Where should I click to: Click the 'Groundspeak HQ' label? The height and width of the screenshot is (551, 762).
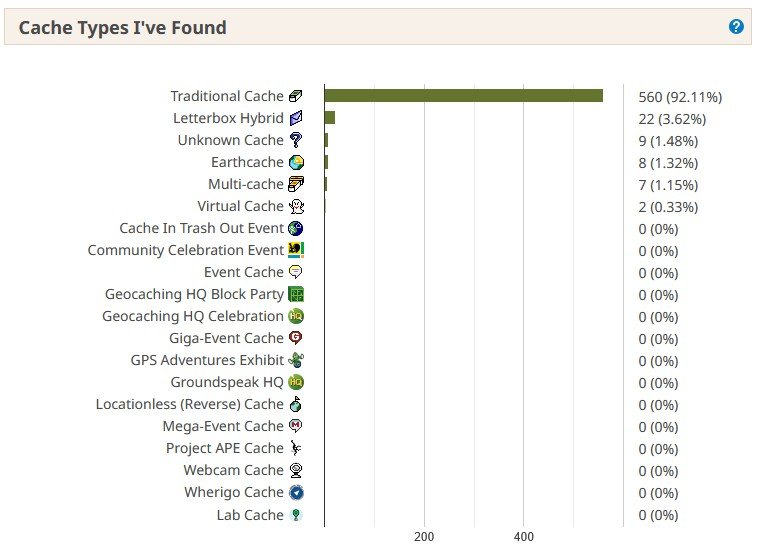tap(227, 382)
